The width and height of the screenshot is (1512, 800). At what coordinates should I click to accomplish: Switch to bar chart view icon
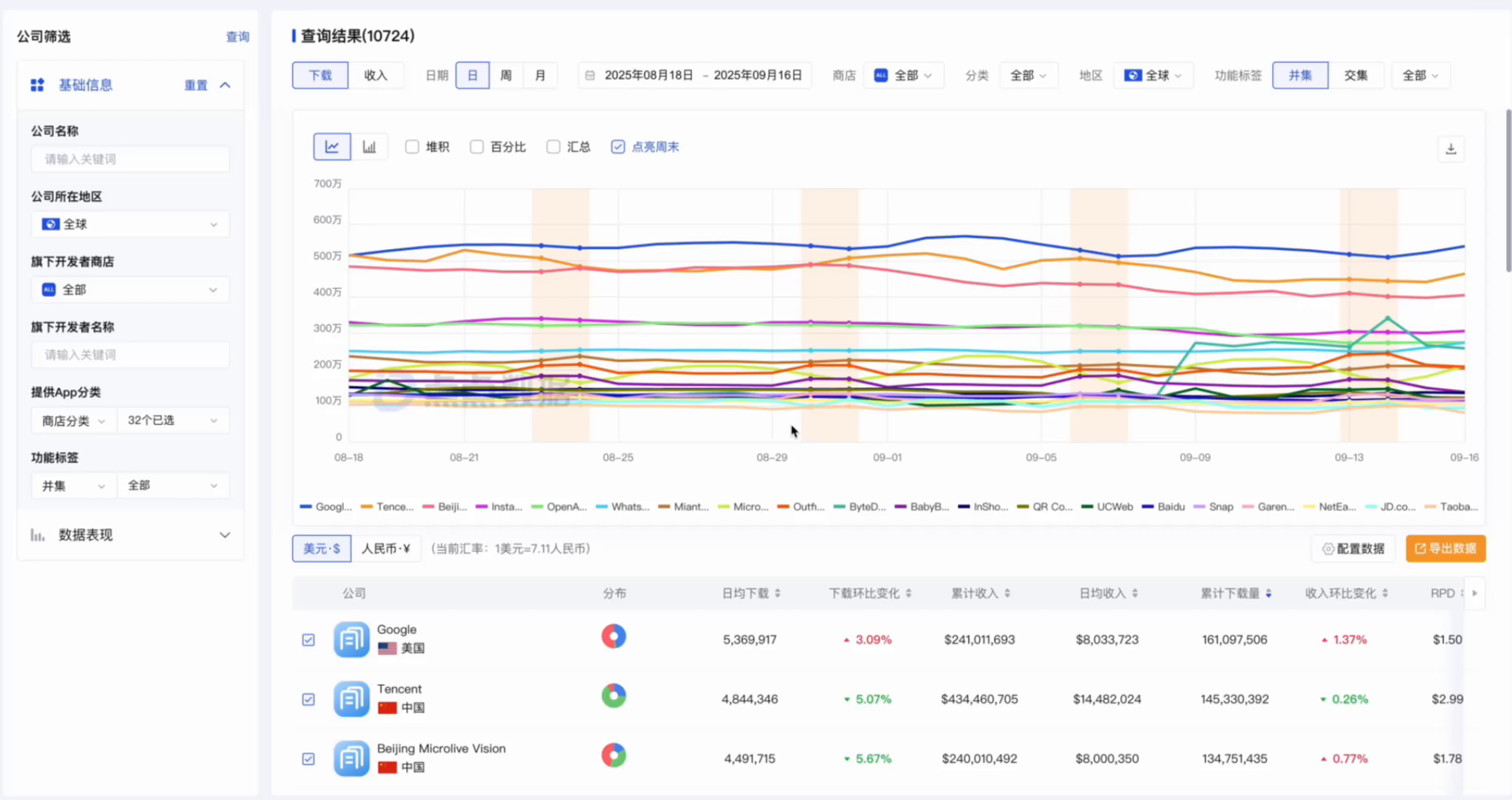[369, 147]
